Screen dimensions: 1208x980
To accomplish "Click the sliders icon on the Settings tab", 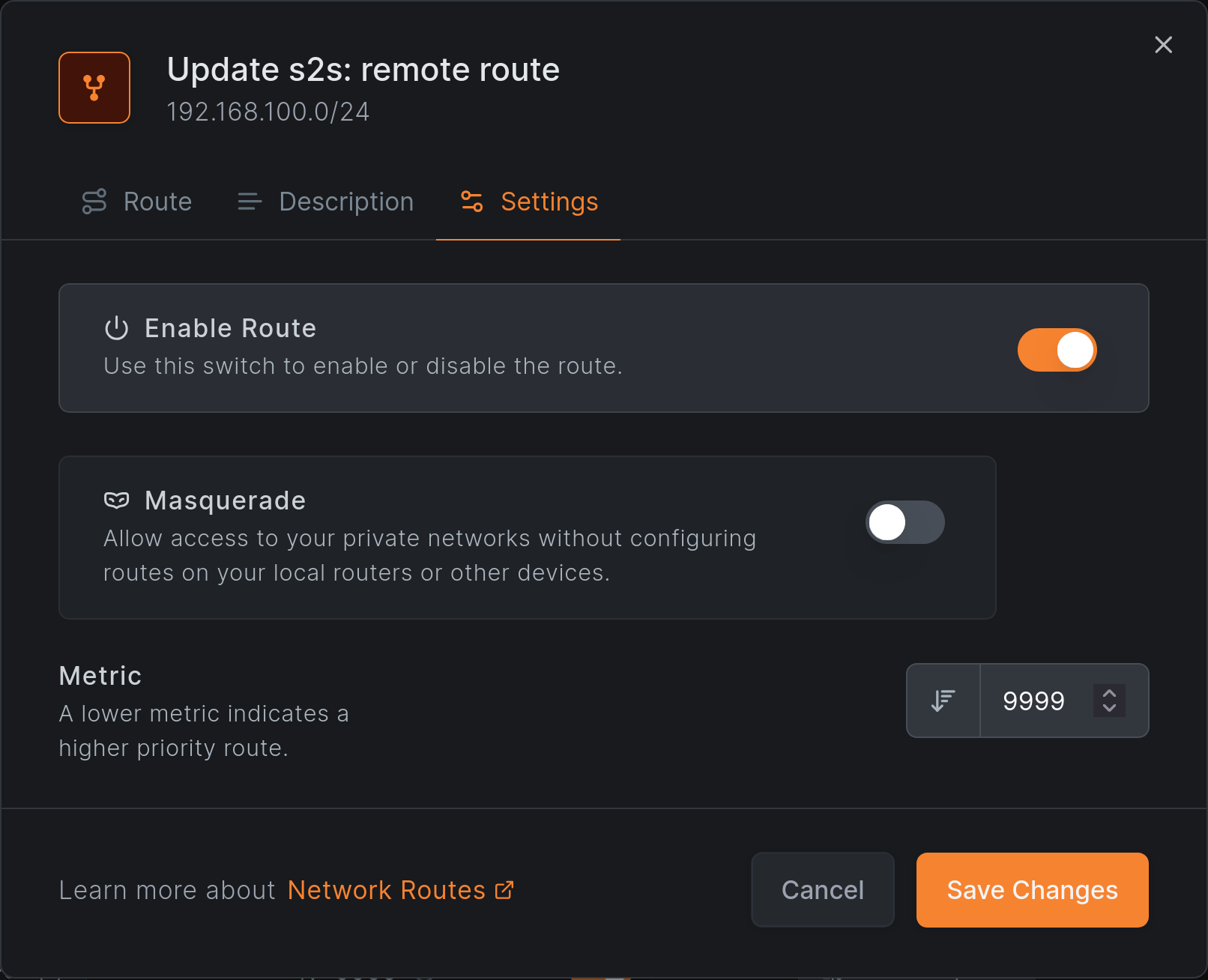I will (471, 201).
